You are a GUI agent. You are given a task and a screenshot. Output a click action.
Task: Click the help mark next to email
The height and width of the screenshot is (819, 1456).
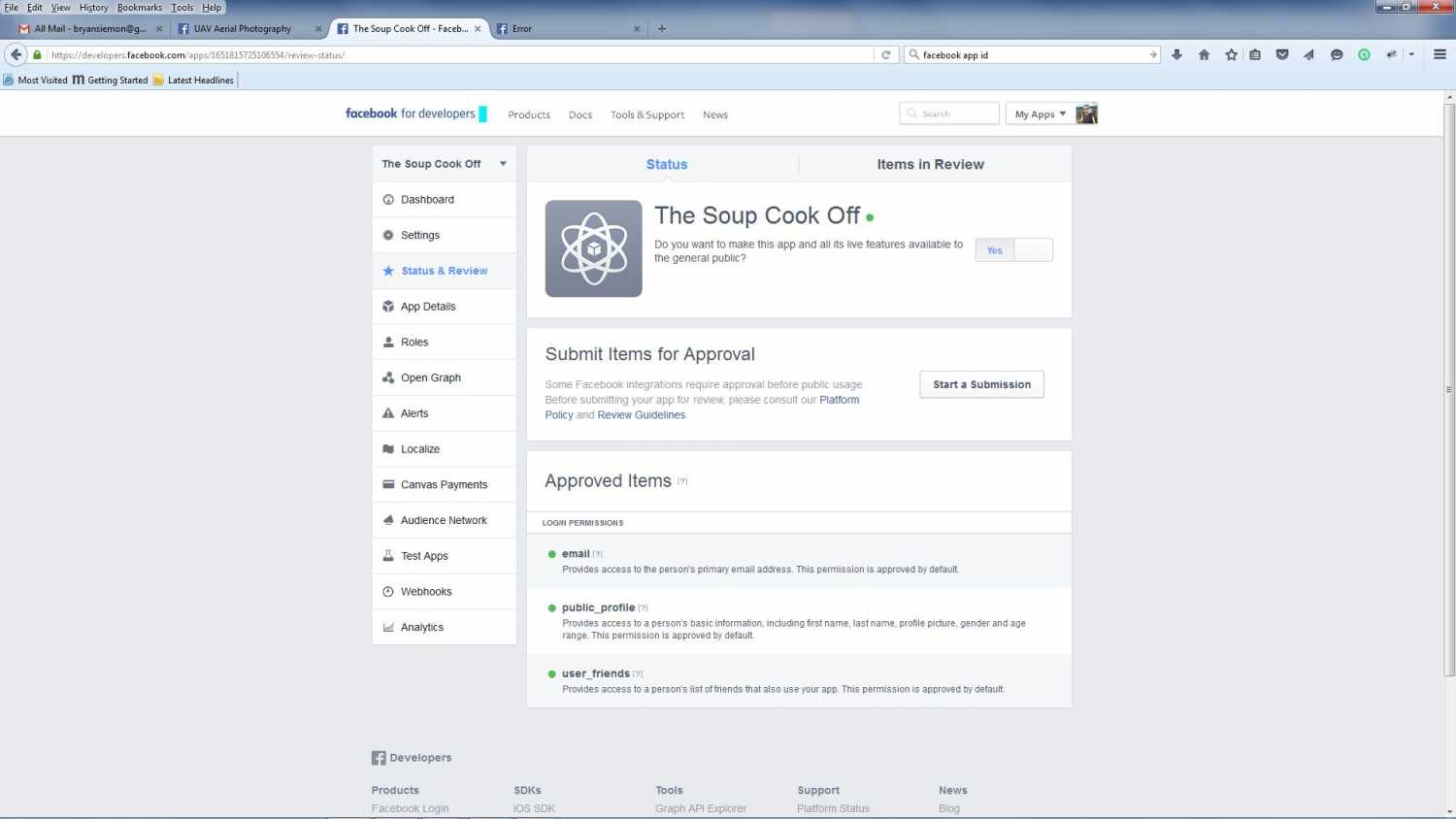[x=598, y=554]
